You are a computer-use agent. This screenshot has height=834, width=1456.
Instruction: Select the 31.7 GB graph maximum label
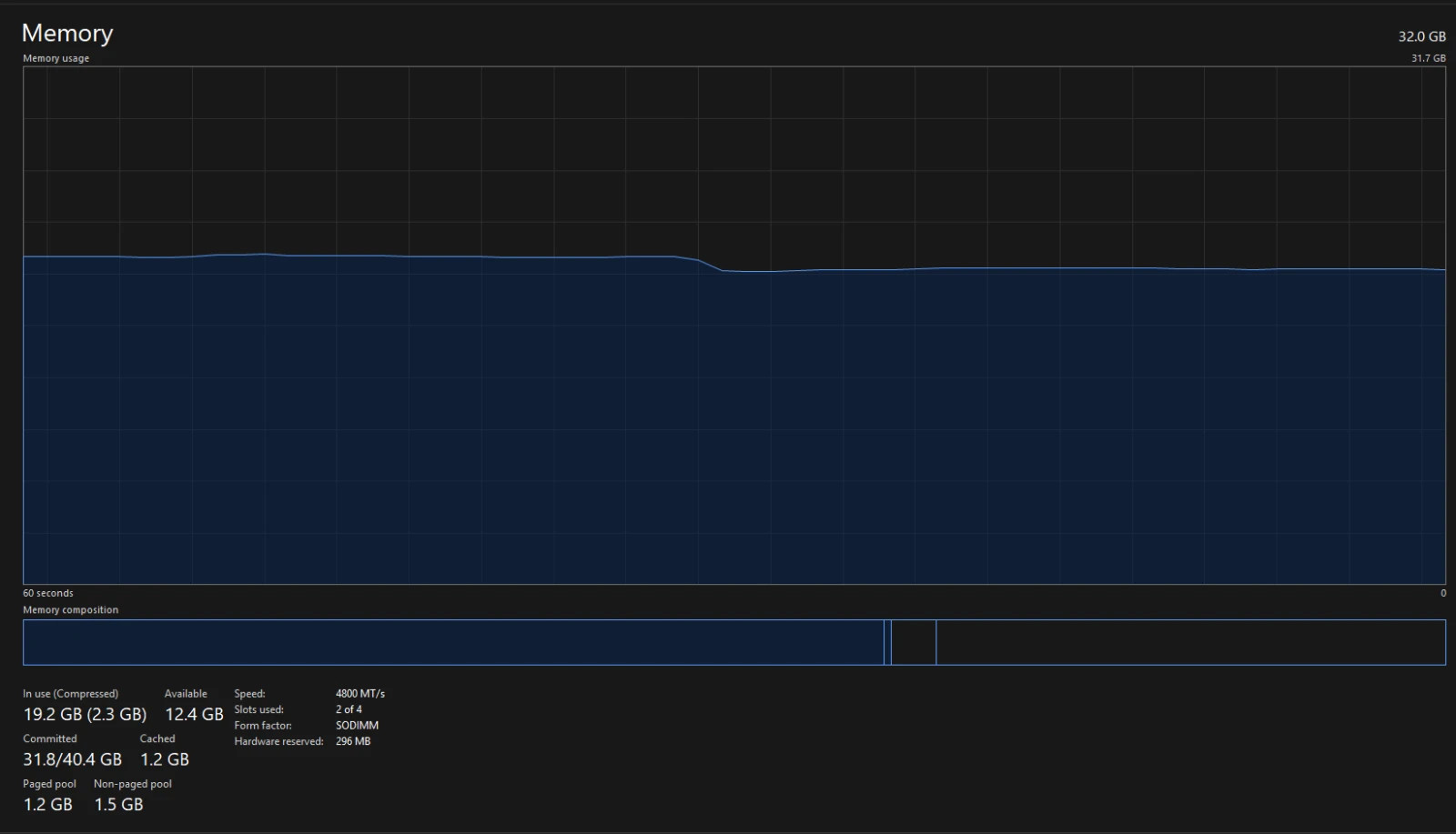click(x=1429, y=58)
